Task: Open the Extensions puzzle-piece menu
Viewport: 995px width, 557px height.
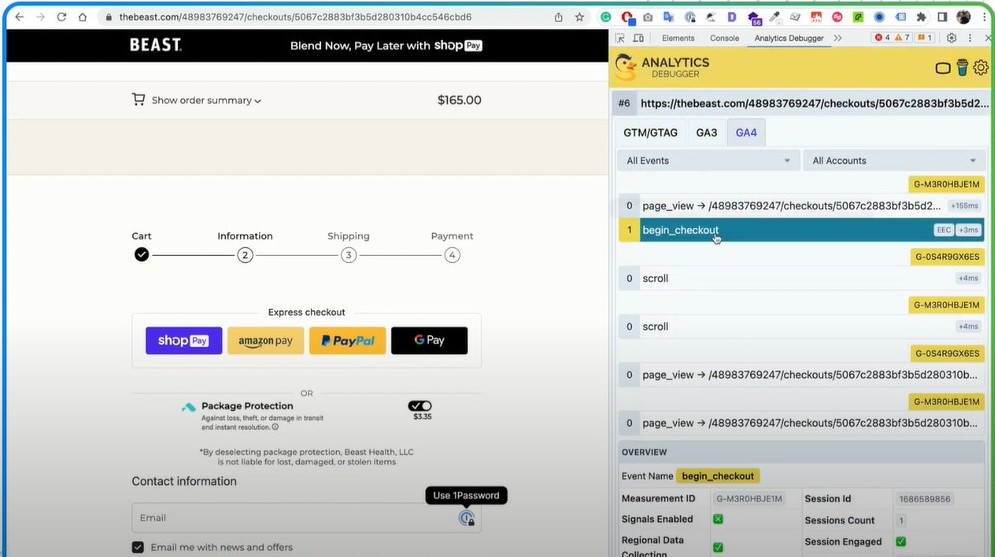Action: click(921, 17)
